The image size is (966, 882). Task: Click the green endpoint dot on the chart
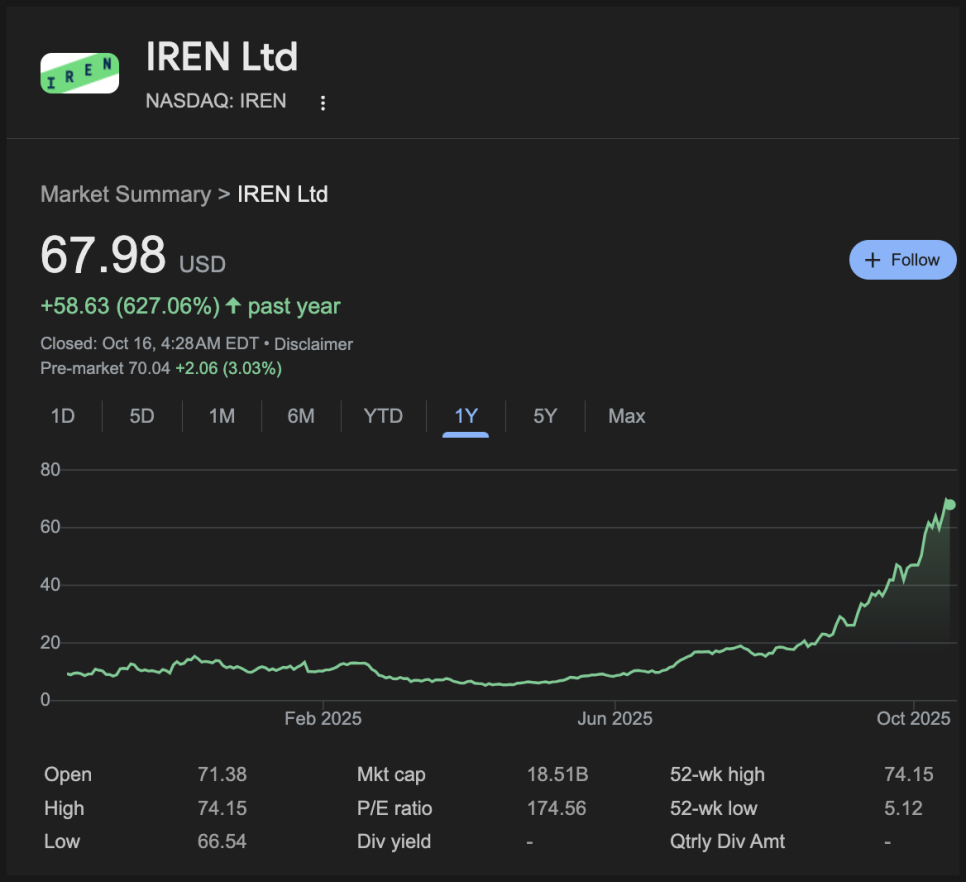tap(950, 505)
